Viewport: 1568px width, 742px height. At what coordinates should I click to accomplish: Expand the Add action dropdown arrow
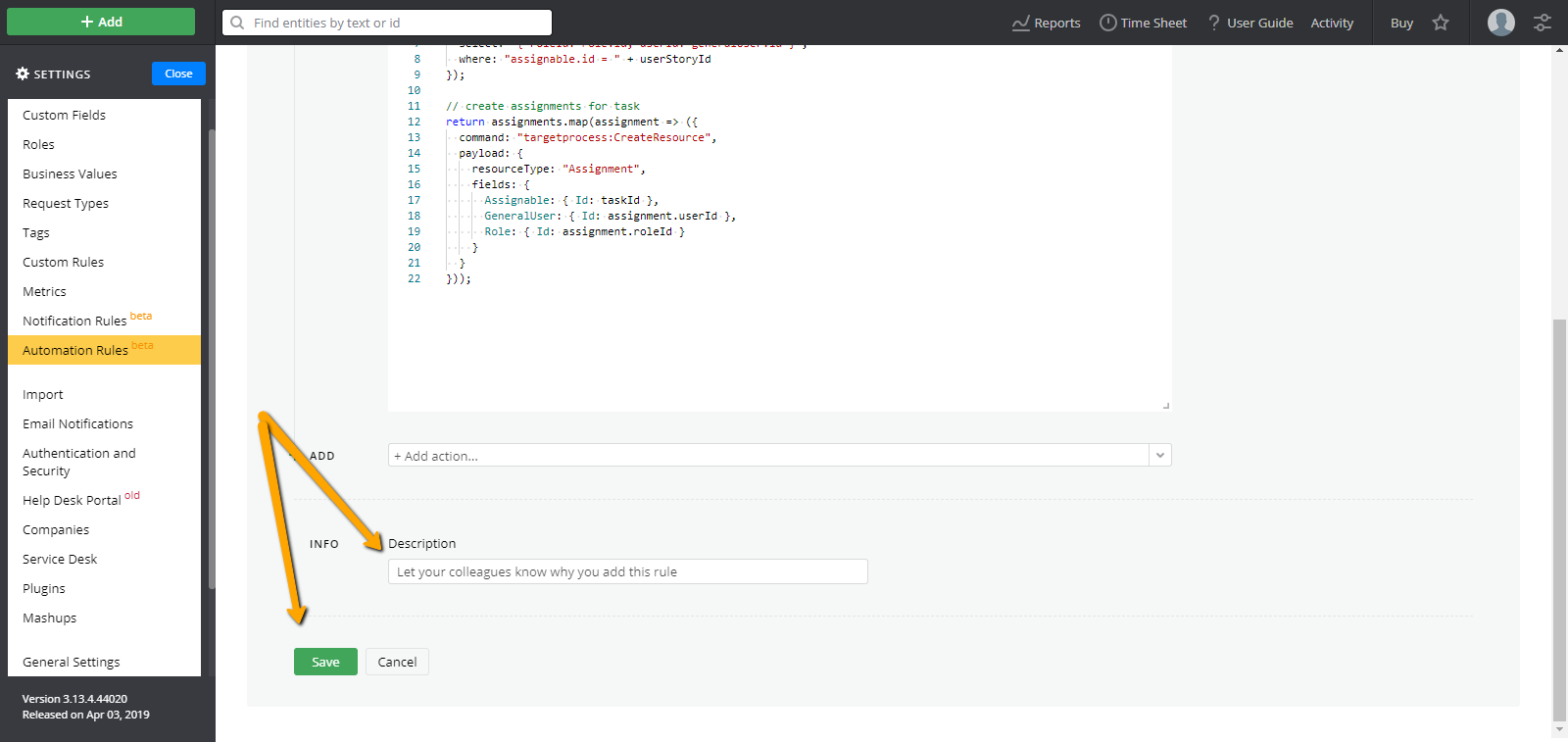[x=1160, y=456]
